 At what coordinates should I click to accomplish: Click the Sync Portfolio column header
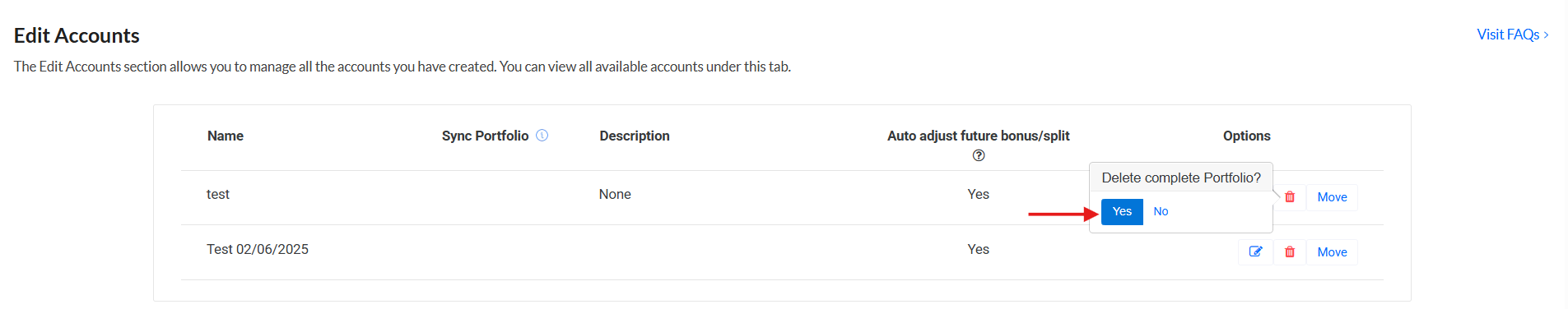(485, 136)
